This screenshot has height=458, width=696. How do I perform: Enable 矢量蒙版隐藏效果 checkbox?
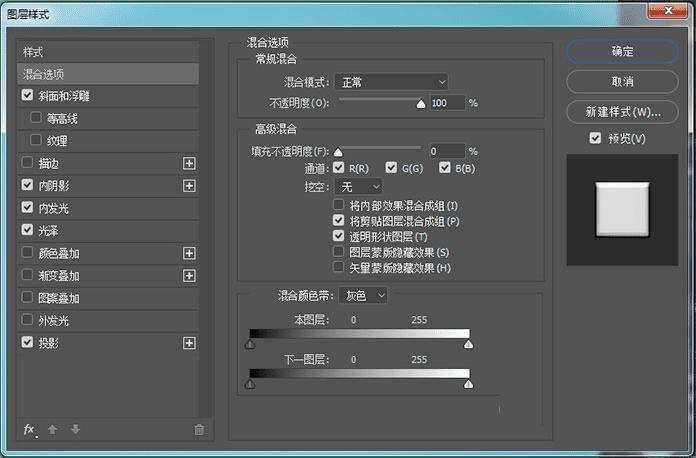click(x=339, y=267)
